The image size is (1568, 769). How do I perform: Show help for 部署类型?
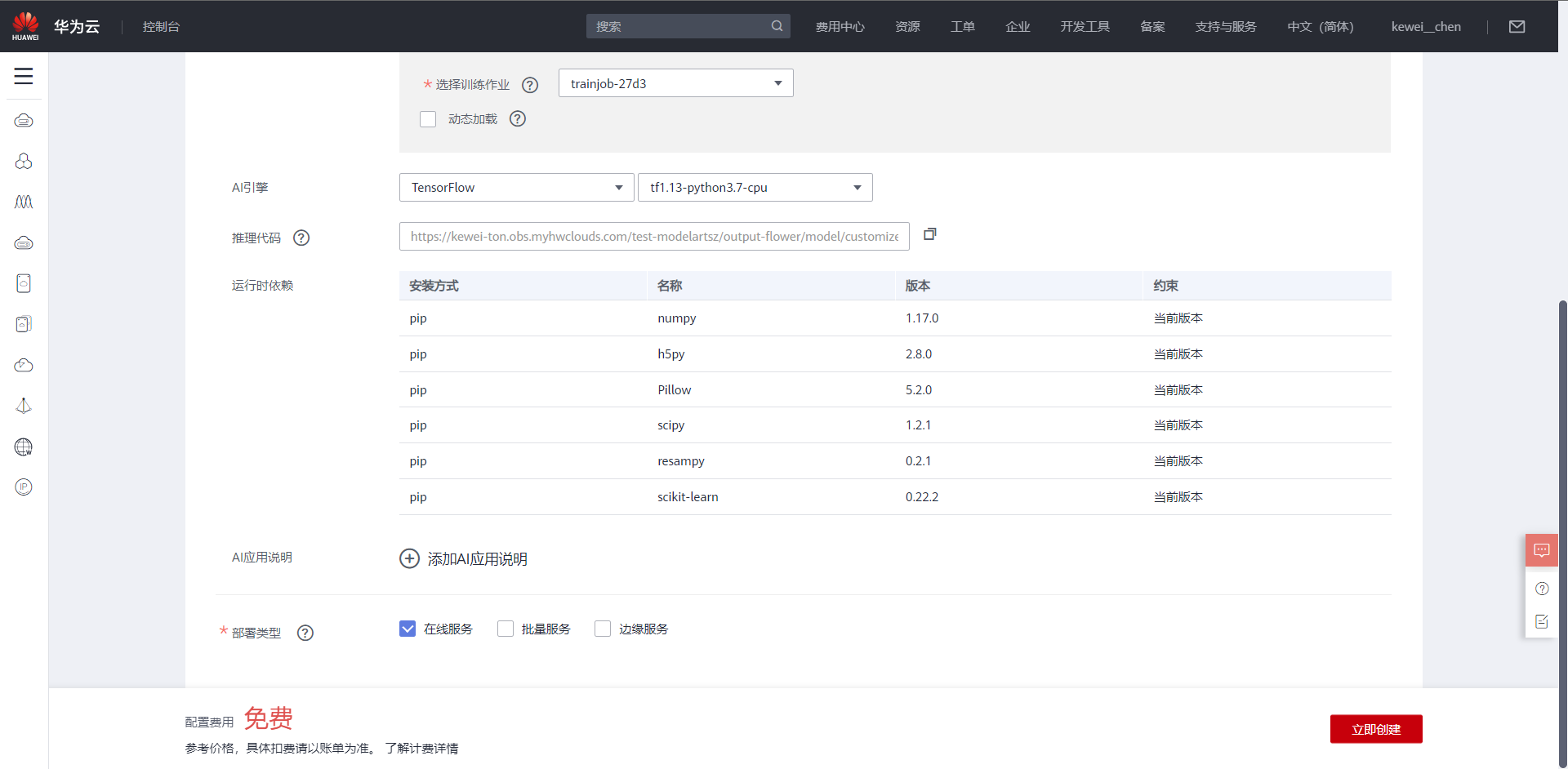pyautogui.click(x=305, y=633)
